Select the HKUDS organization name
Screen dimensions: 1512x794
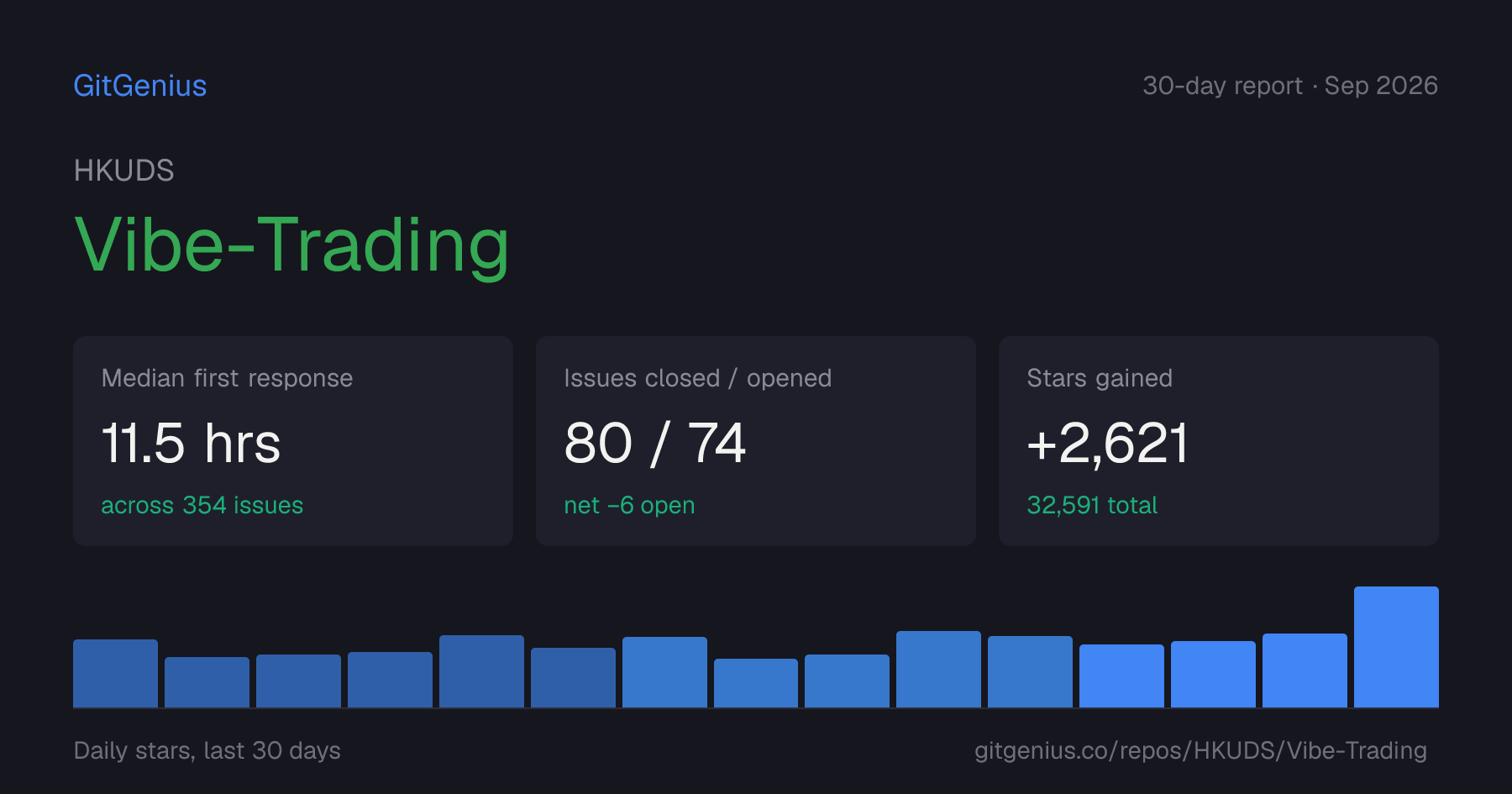pyautogui.click(x=124, y=171)
